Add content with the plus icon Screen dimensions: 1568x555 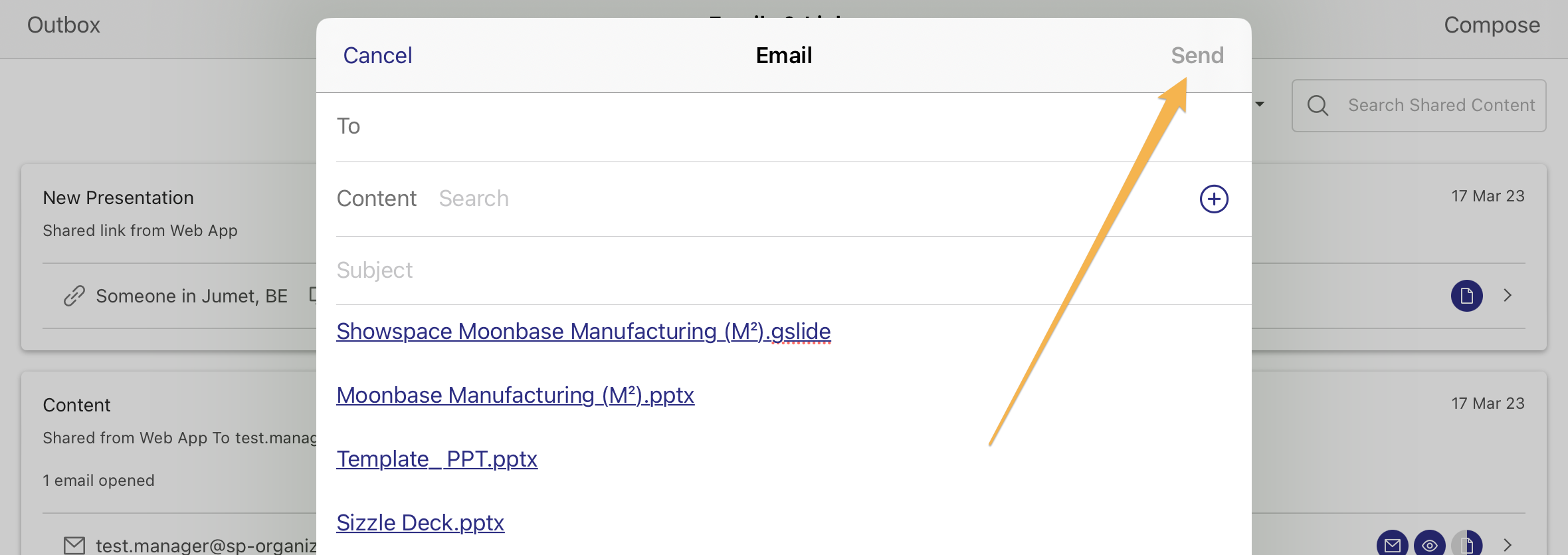point(1214,199)
